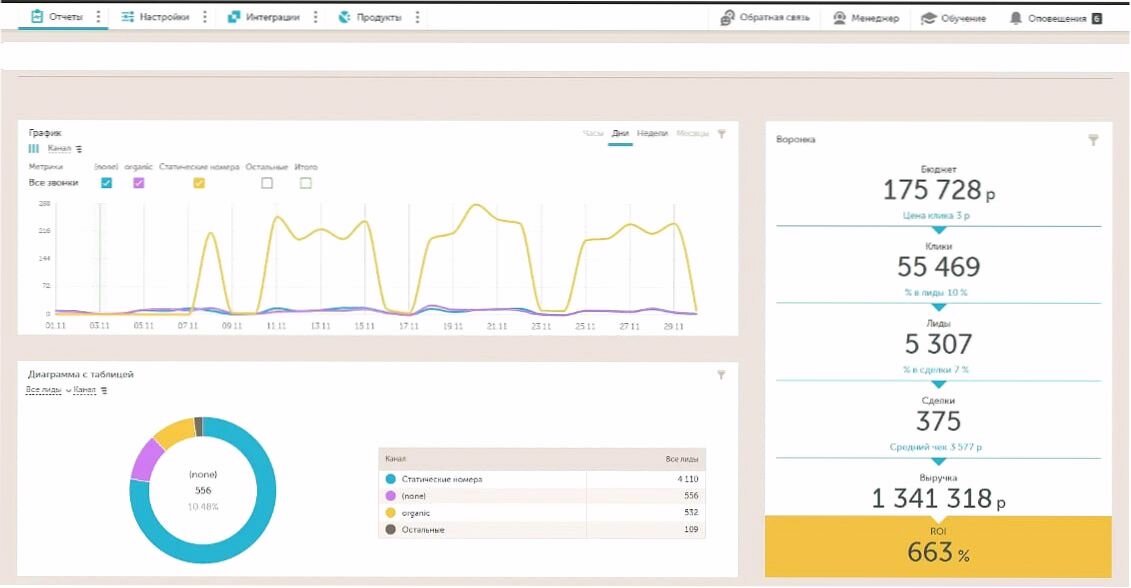Click the bell icon for Оповещения

tap(1016, 18)
